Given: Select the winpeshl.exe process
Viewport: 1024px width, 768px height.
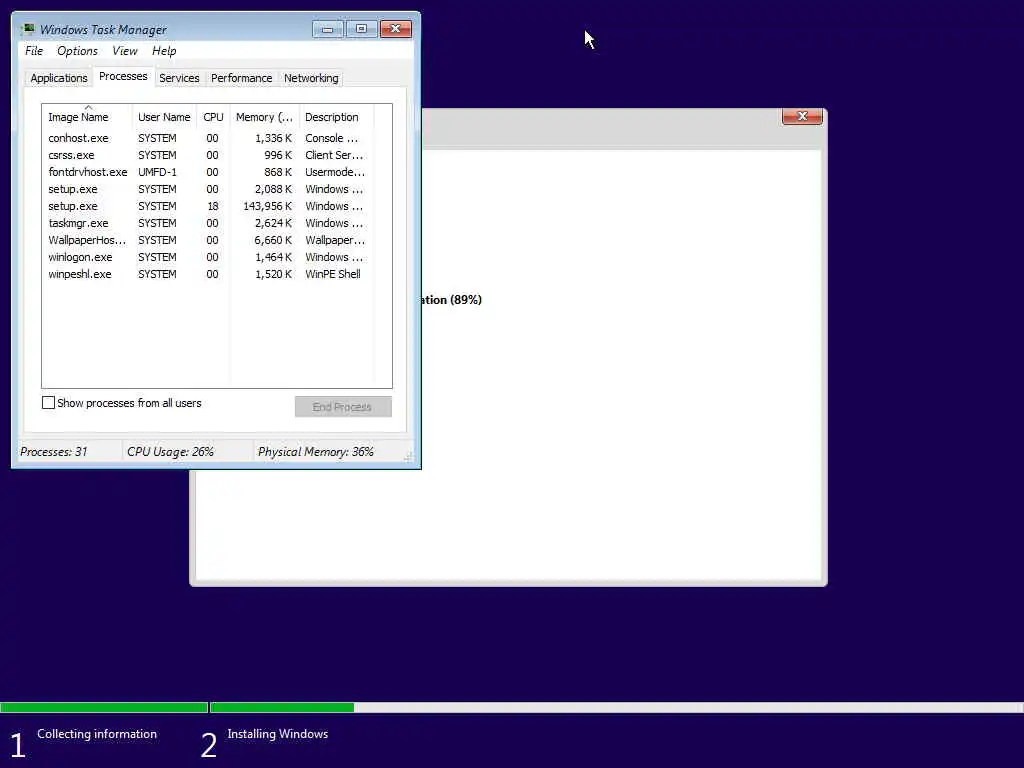Looking at the screenshot, I should tap(208, 274).
